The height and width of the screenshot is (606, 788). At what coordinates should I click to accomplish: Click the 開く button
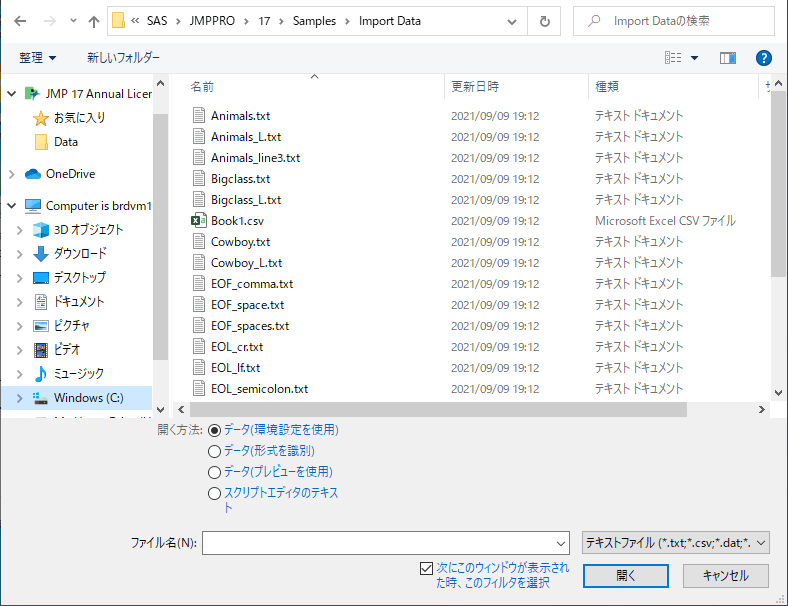coord(626,576)
